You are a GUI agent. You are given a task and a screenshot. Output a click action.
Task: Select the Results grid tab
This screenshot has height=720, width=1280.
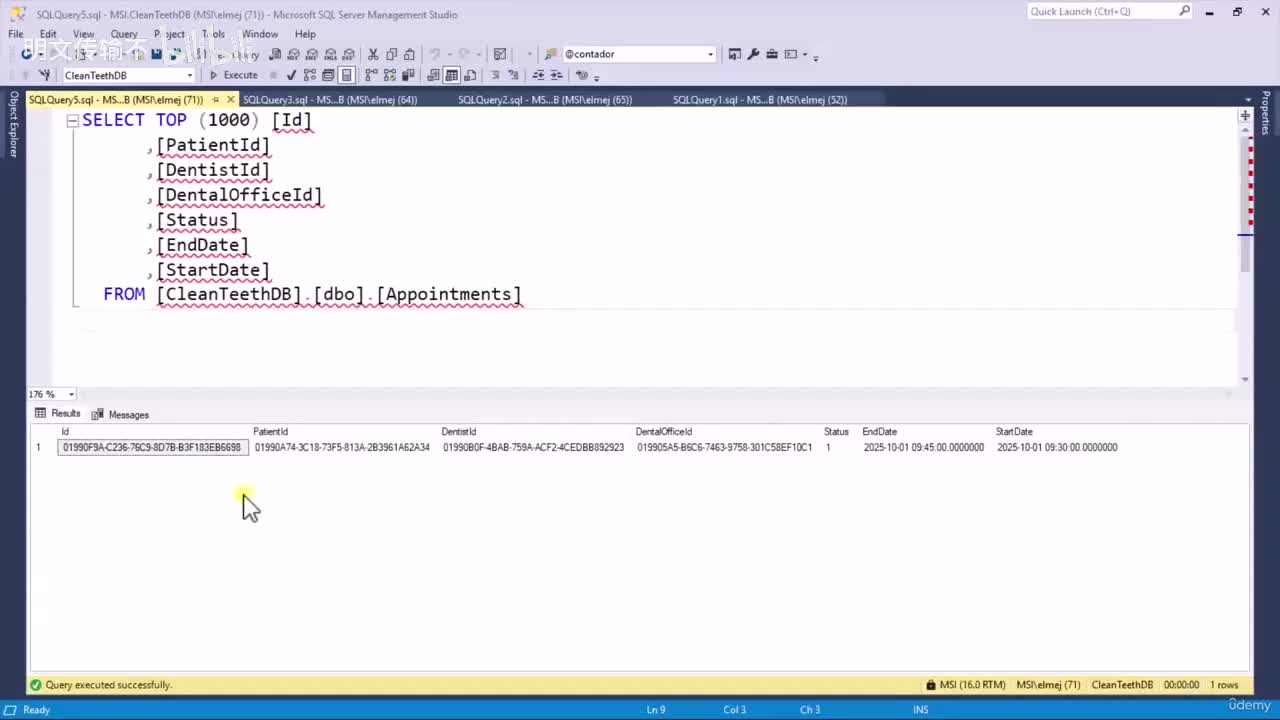[x=58, y=413]
